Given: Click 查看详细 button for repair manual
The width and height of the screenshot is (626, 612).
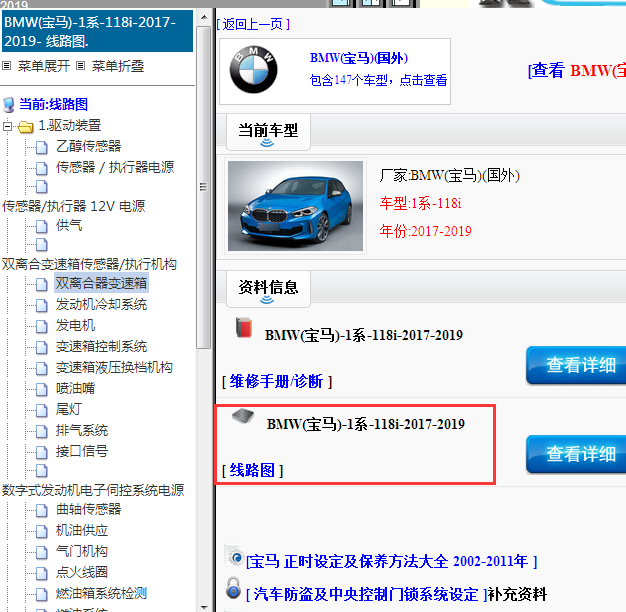Looking at the screenshot, I should 576,365.
